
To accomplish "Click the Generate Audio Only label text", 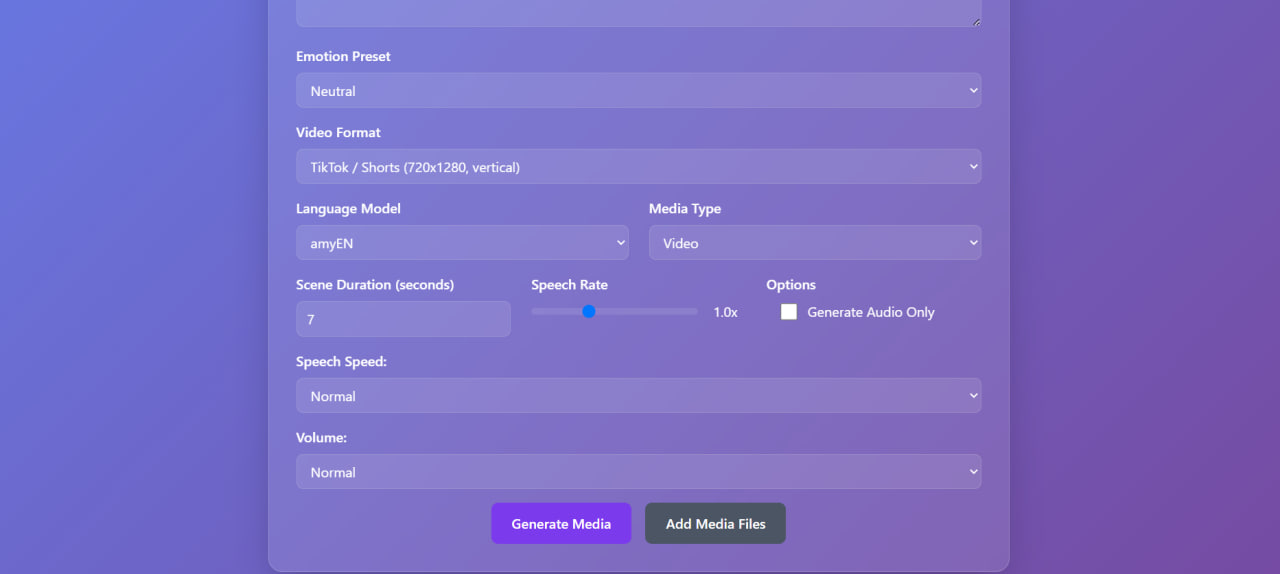I will 871,312.
